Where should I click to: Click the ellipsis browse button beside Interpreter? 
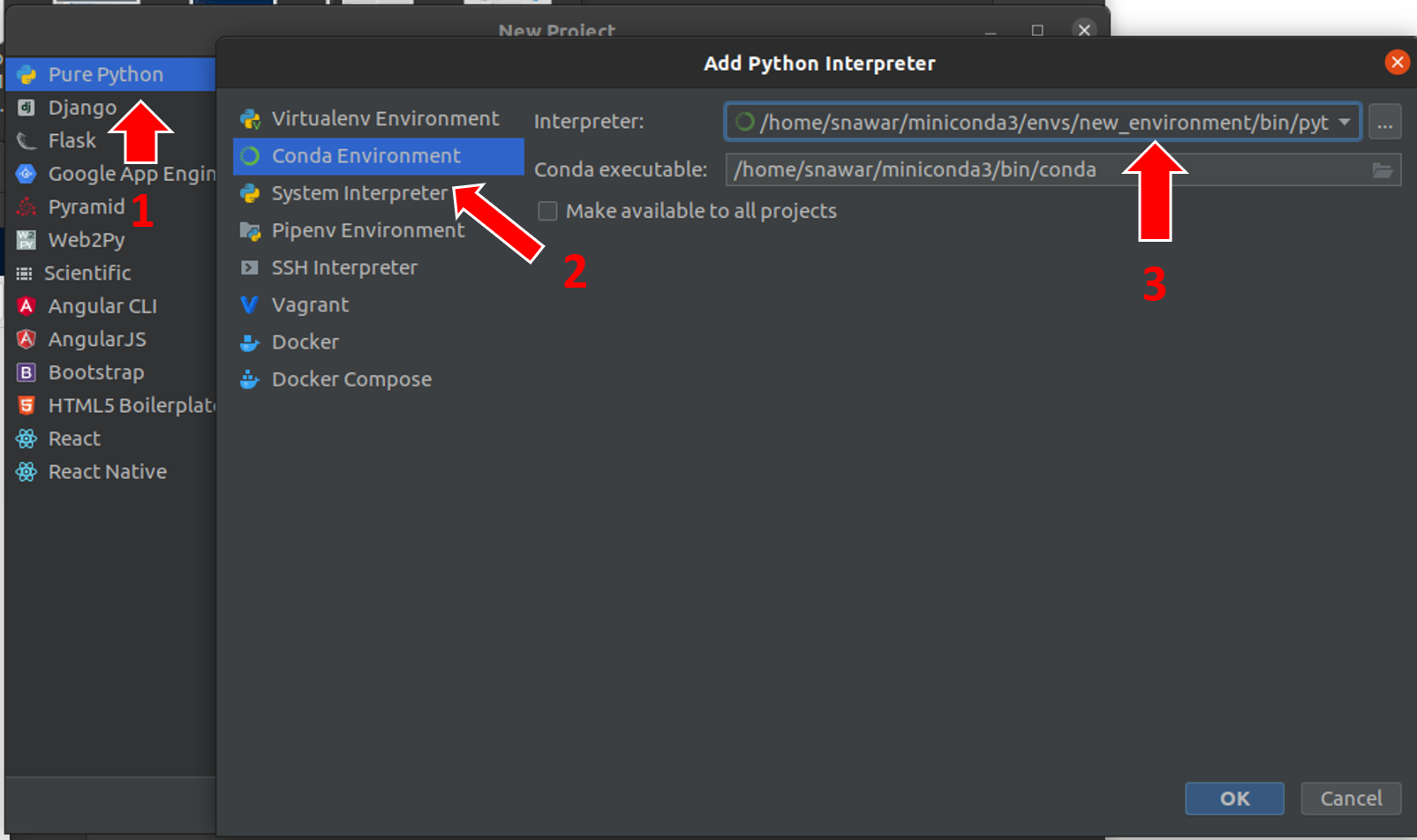(x=1385, y=123)
